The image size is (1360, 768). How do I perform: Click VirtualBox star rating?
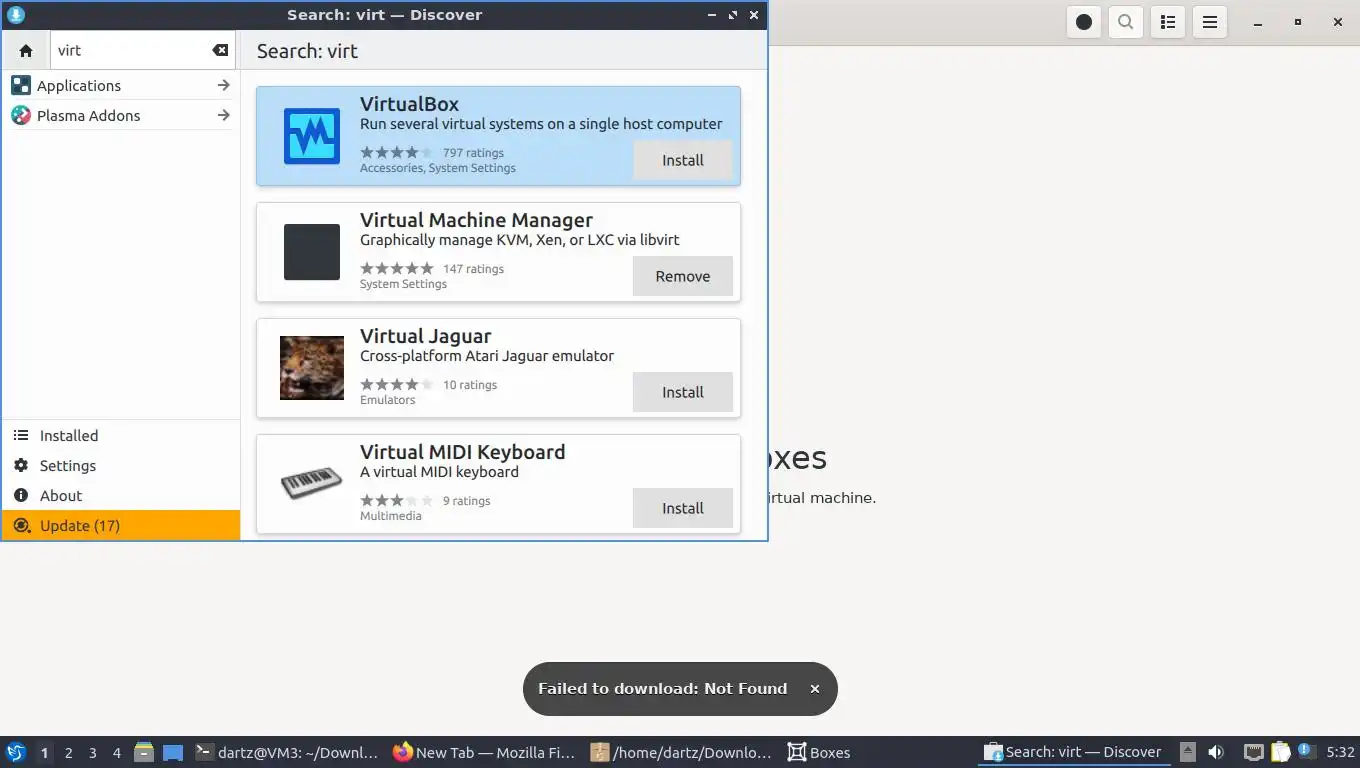[x=397, y=153]
